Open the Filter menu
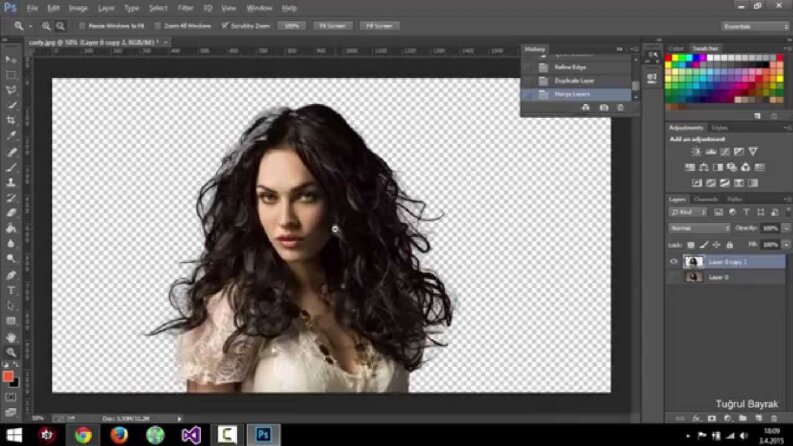793x446 pixels. [x=186, y=8]
